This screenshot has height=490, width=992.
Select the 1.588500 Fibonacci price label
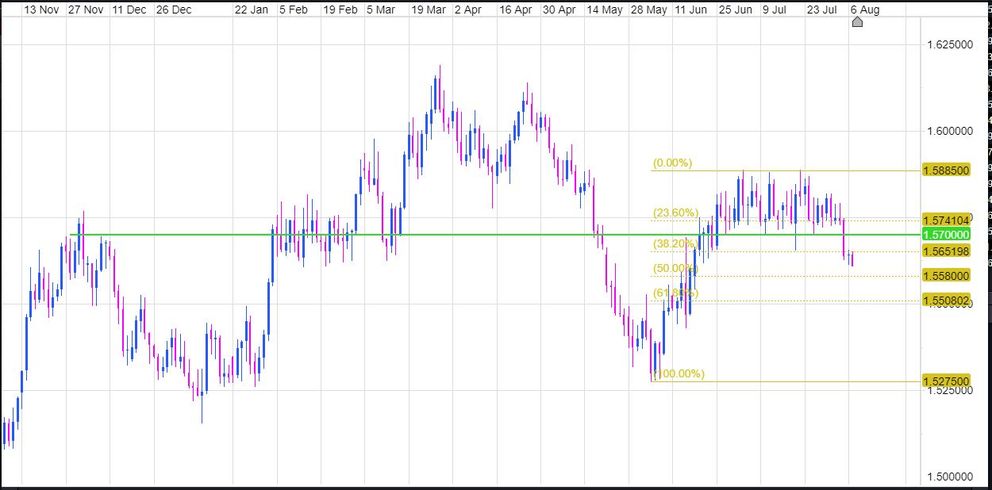click(946, 171)
